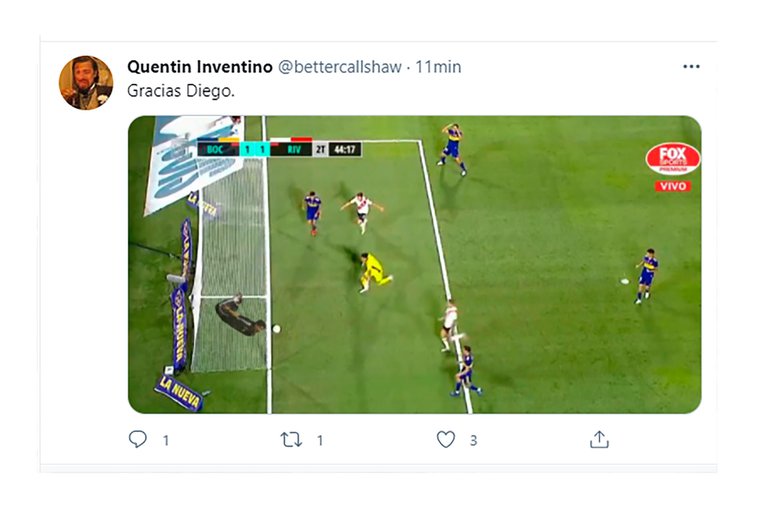Open the Quentin Inventino display name link
Screen dimensions: 768x512
(x=200, y=67)
